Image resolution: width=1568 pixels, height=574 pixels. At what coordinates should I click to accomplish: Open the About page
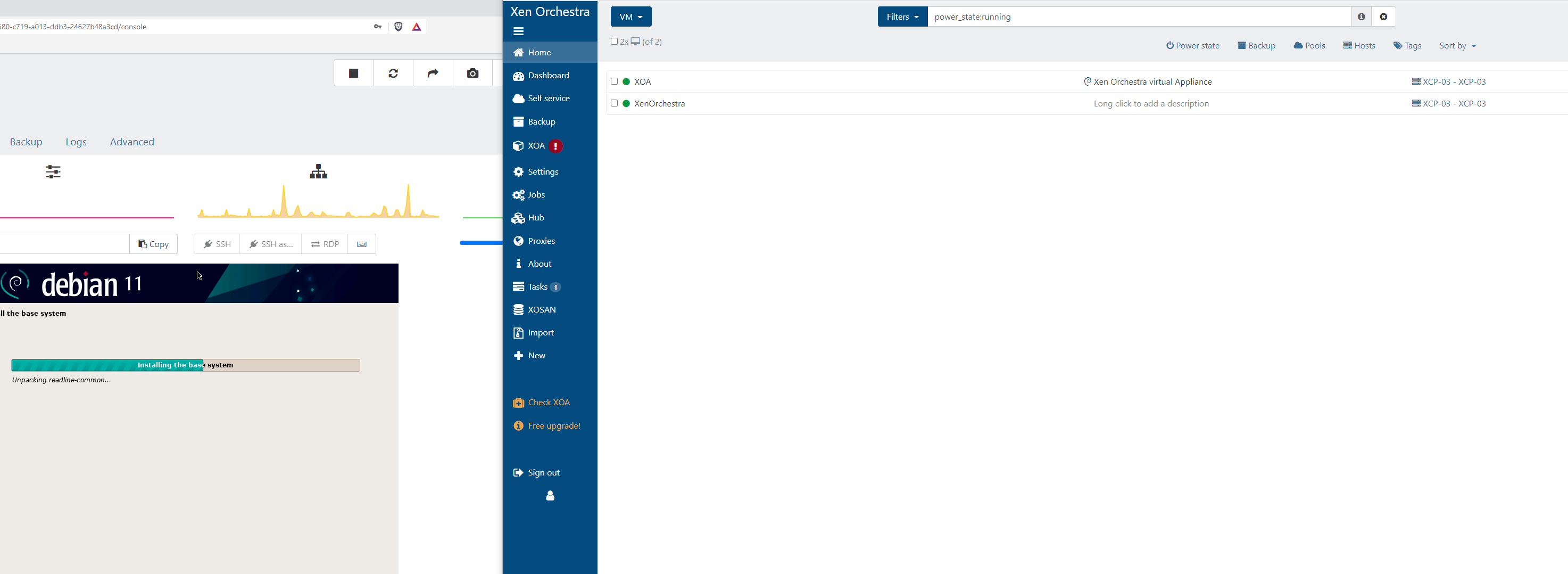click(x=550, y=264)
